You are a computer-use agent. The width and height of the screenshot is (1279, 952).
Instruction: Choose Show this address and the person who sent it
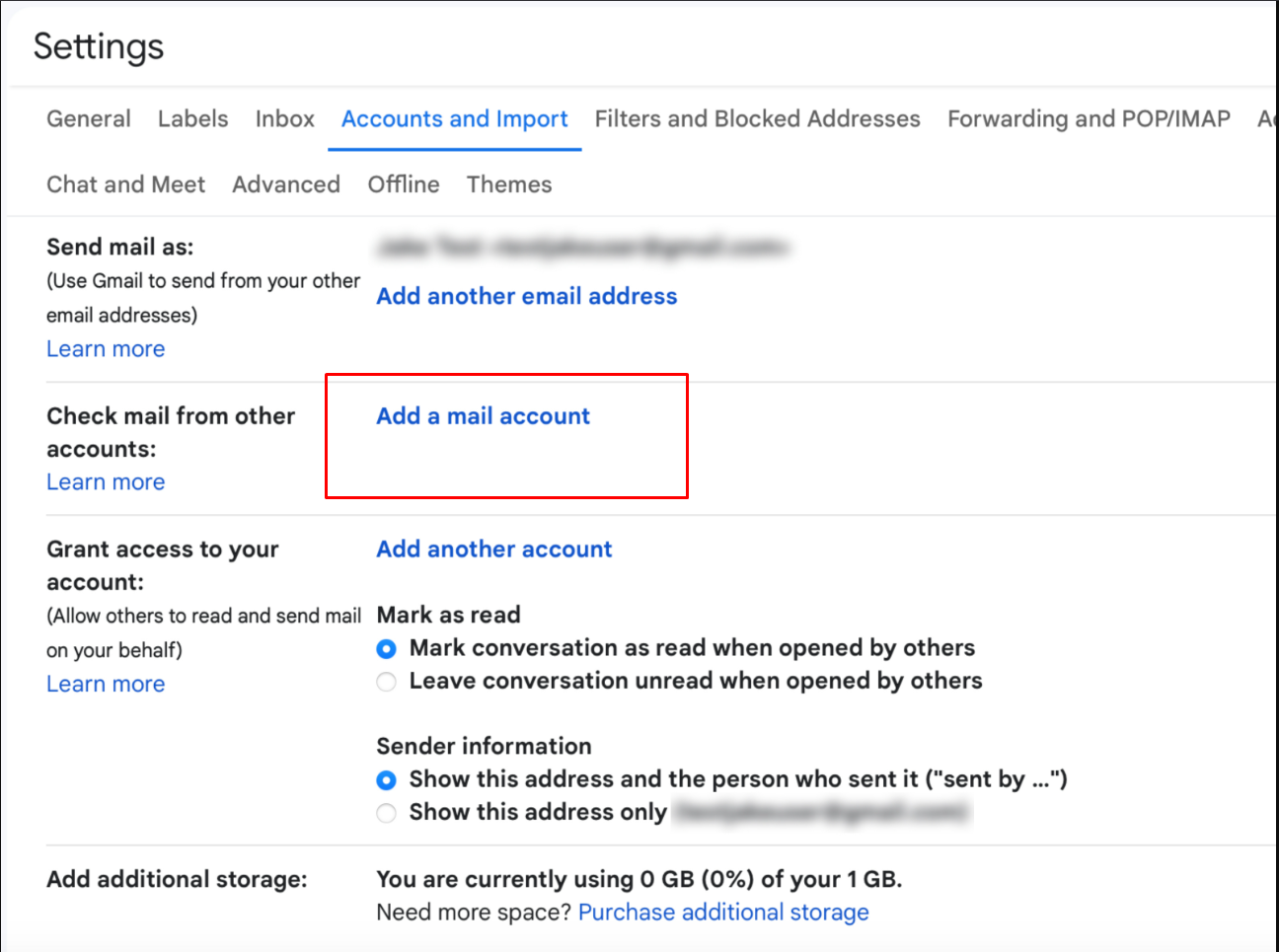tap(387, 780)
